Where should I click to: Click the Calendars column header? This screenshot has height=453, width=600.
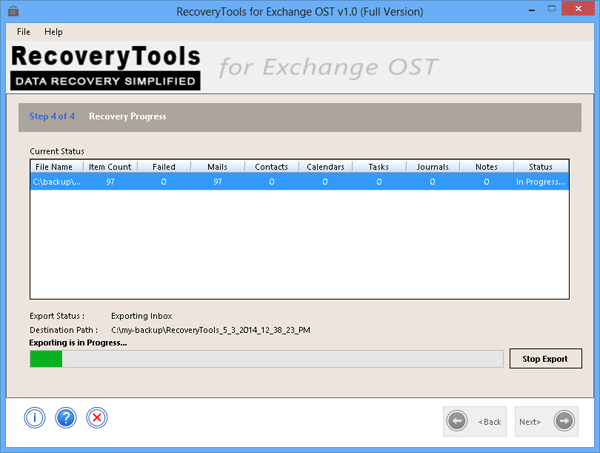[x=325, y=167]
